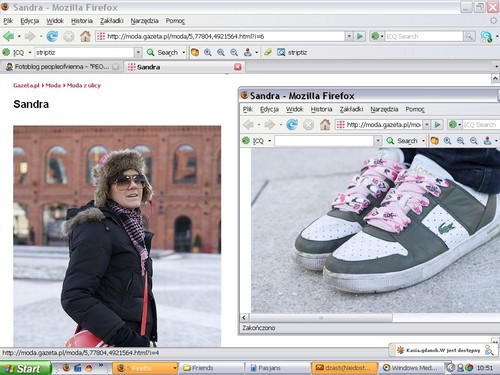Open Historia menu in main window
Viewport: 500px width, 375px height.
(x=82, y=21)
